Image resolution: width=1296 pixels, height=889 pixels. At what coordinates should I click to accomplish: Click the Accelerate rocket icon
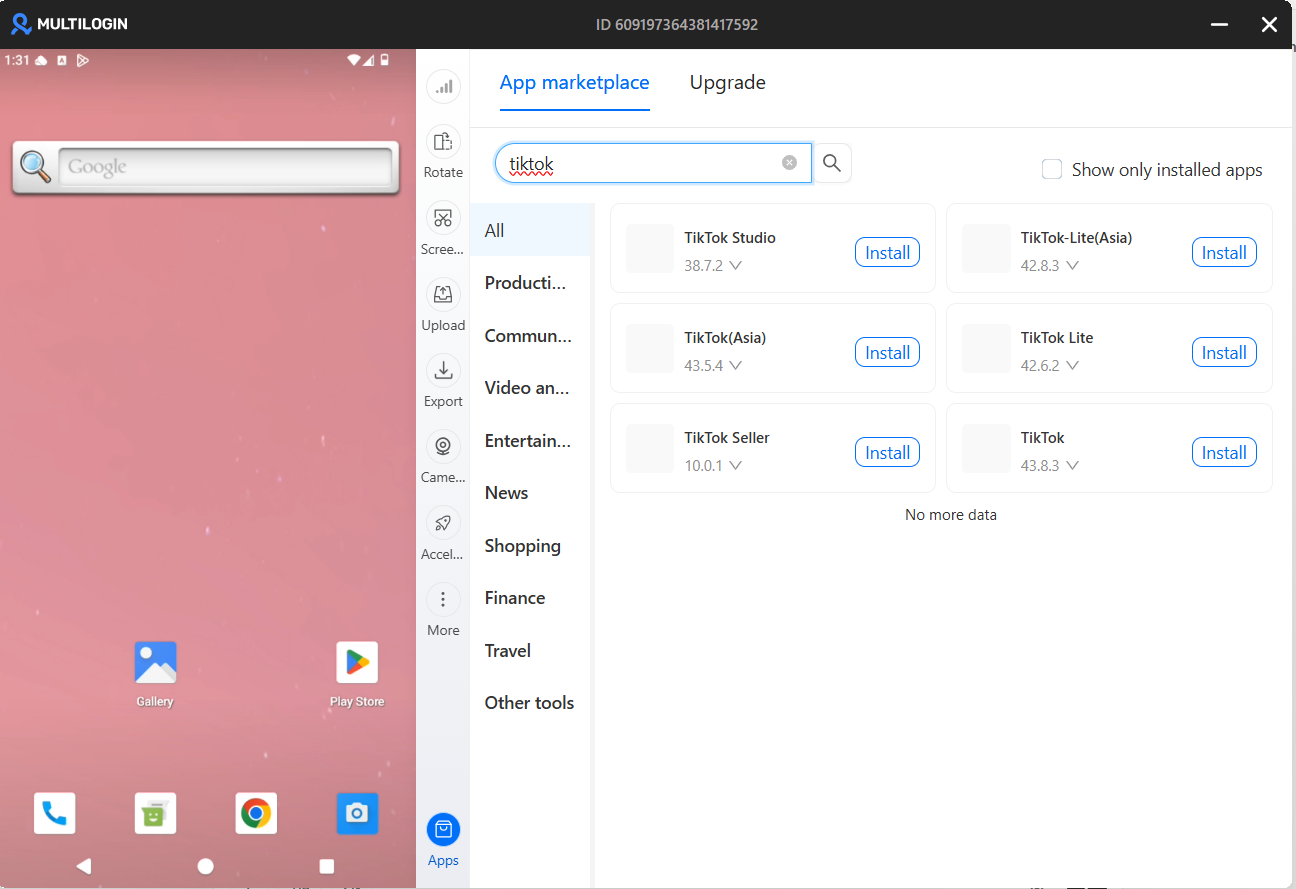(443, 524)
